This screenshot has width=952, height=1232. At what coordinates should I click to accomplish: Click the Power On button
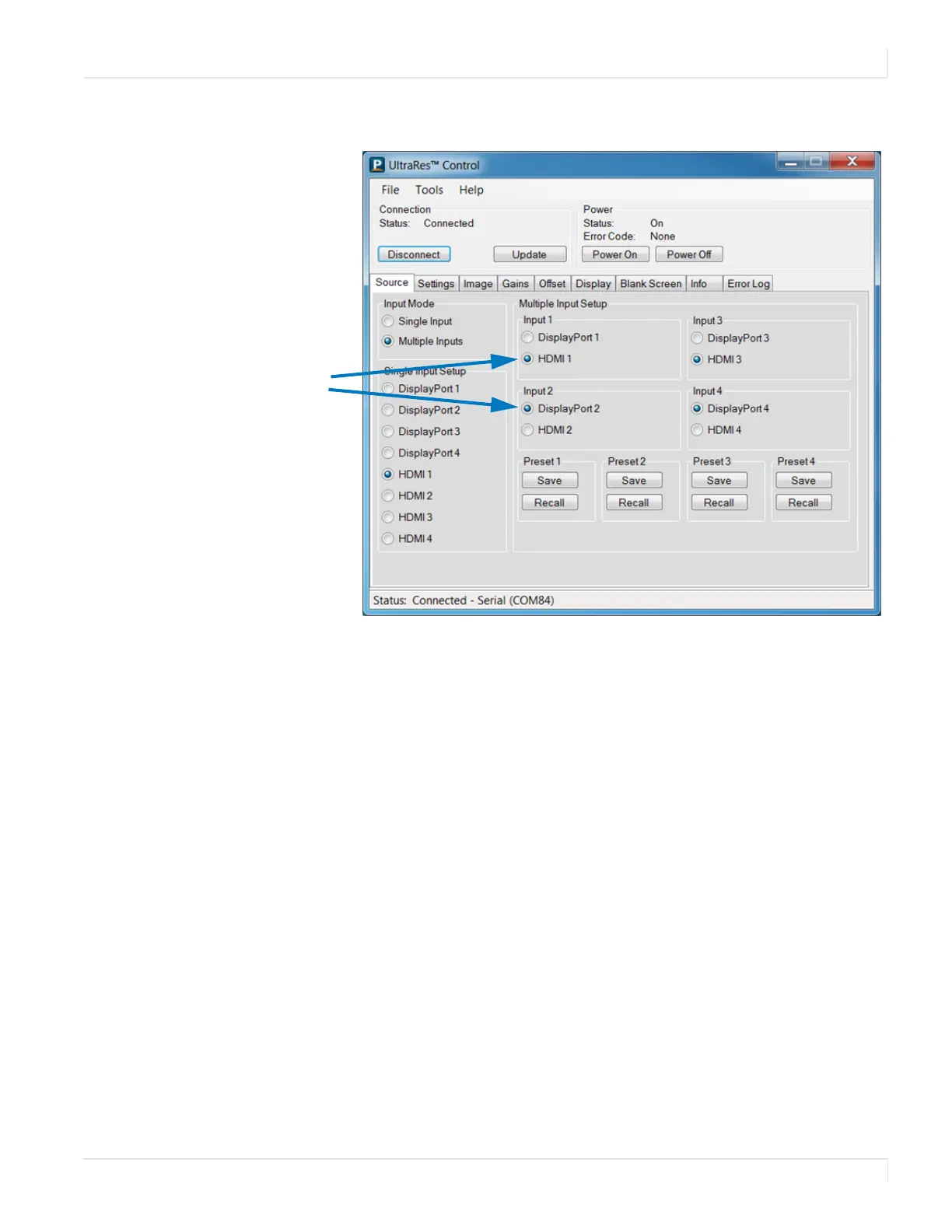click(614, 254)
